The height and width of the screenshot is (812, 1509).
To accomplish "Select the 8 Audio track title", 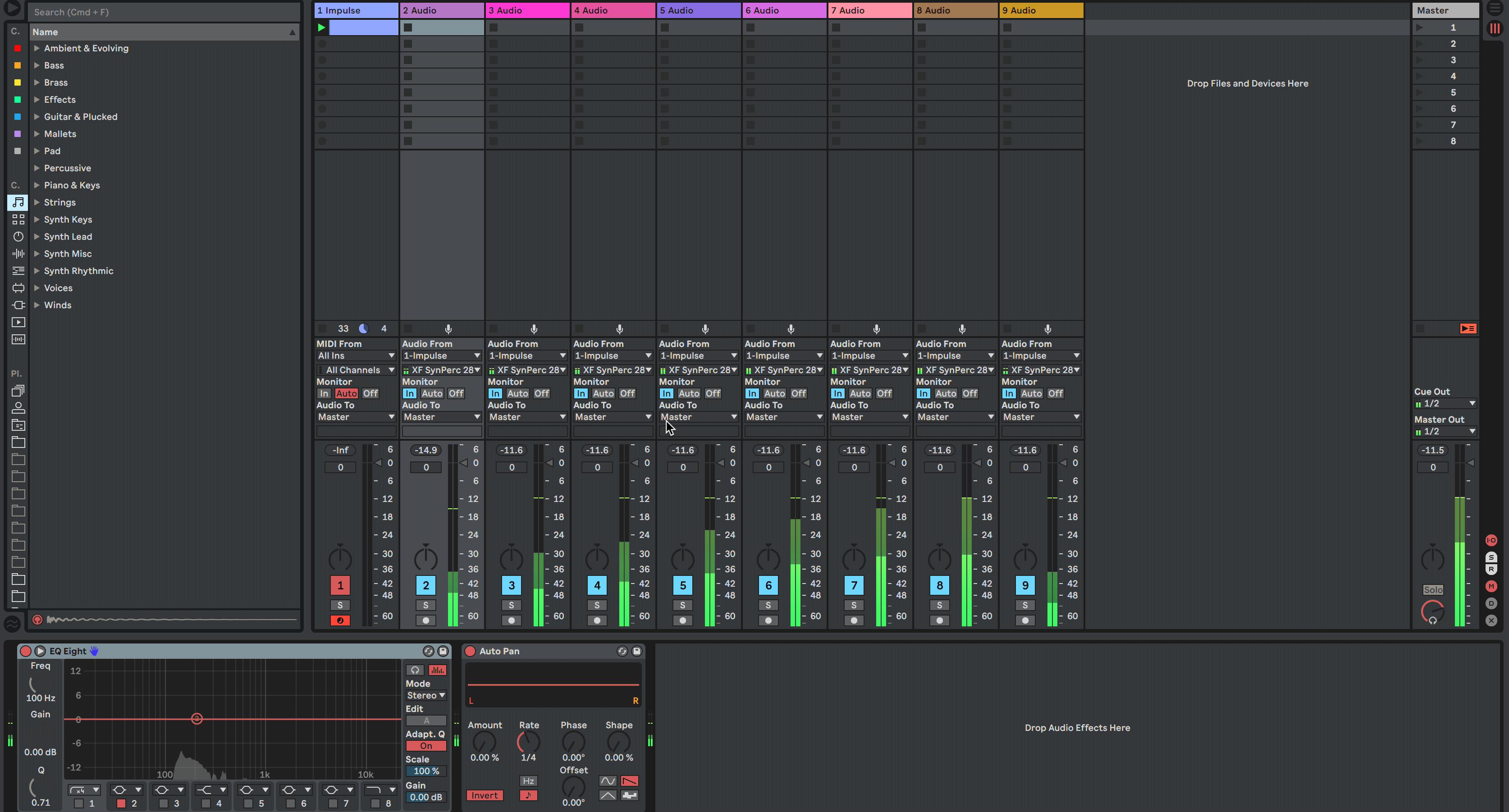I will click(956, 10).
